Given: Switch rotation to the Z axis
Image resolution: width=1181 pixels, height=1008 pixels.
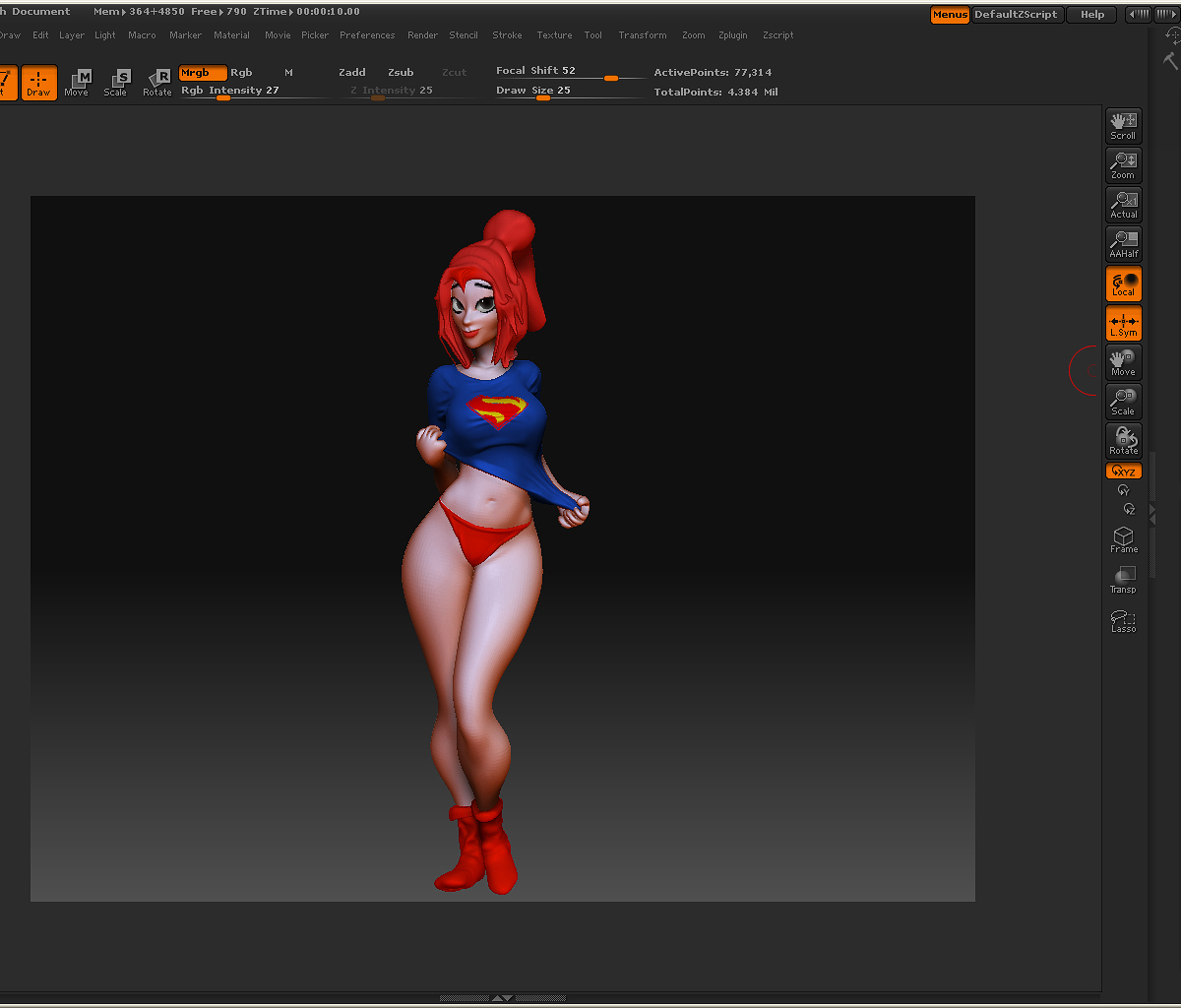Looking at the screenshot, I should (1129, 509).
